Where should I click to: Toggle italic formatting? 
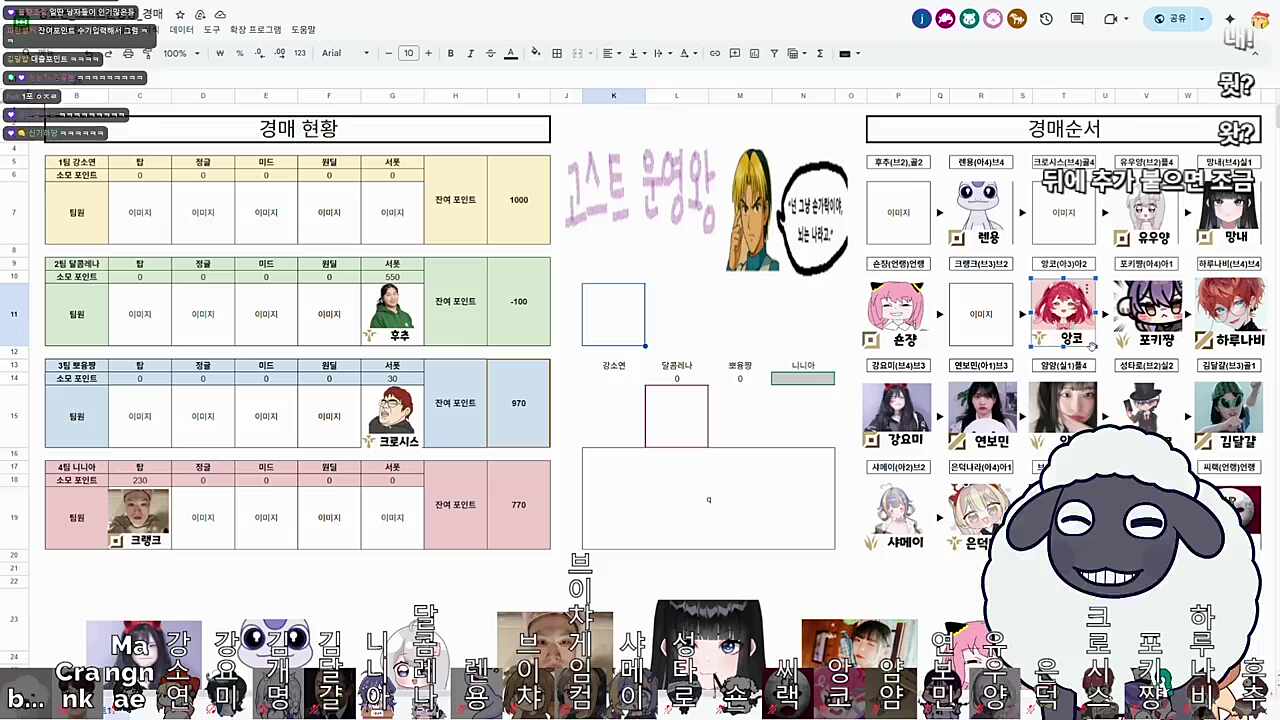click(470, 53)
